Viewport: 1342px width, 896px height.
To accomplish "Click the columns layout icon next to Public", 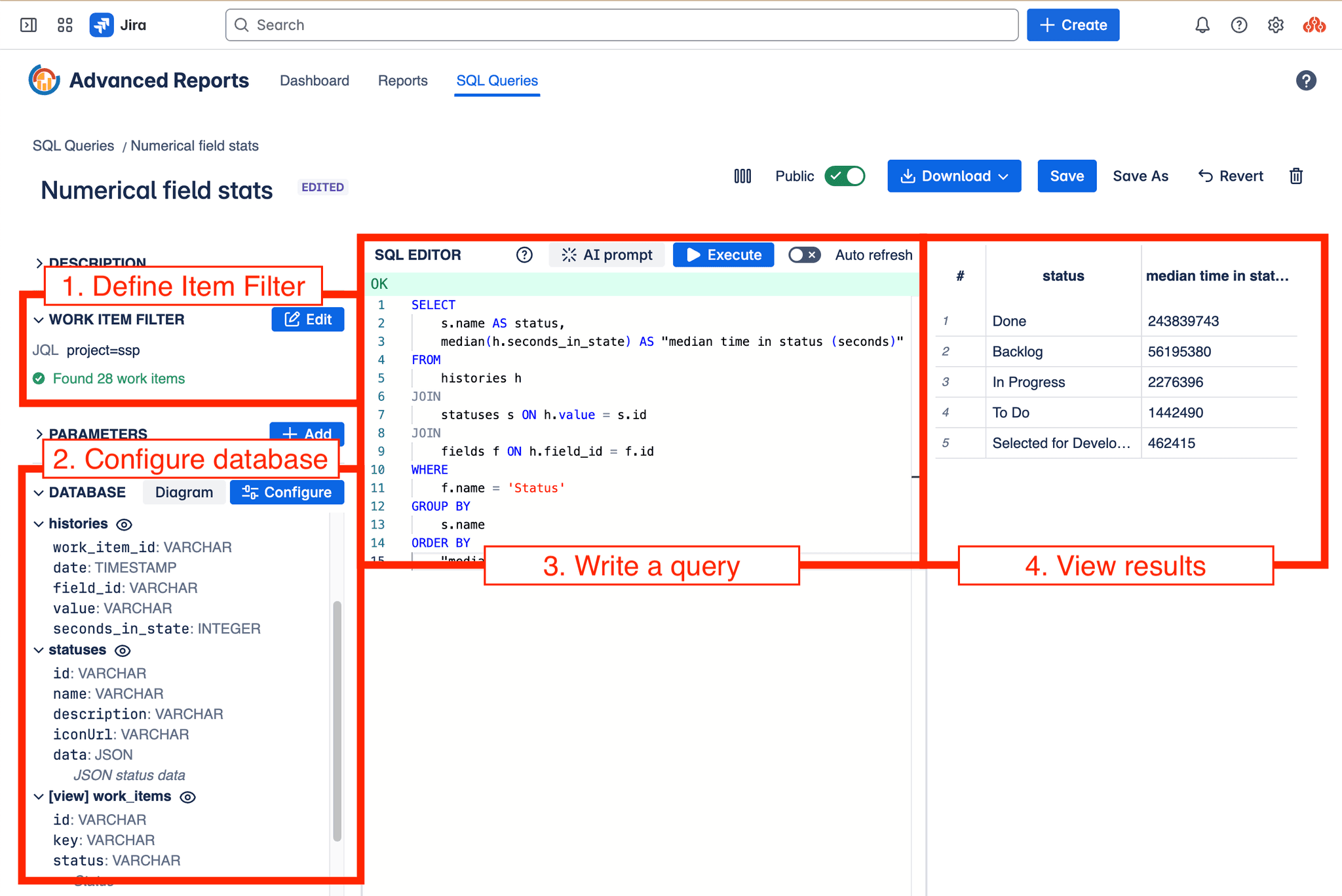I will click(x=742, y=176).
